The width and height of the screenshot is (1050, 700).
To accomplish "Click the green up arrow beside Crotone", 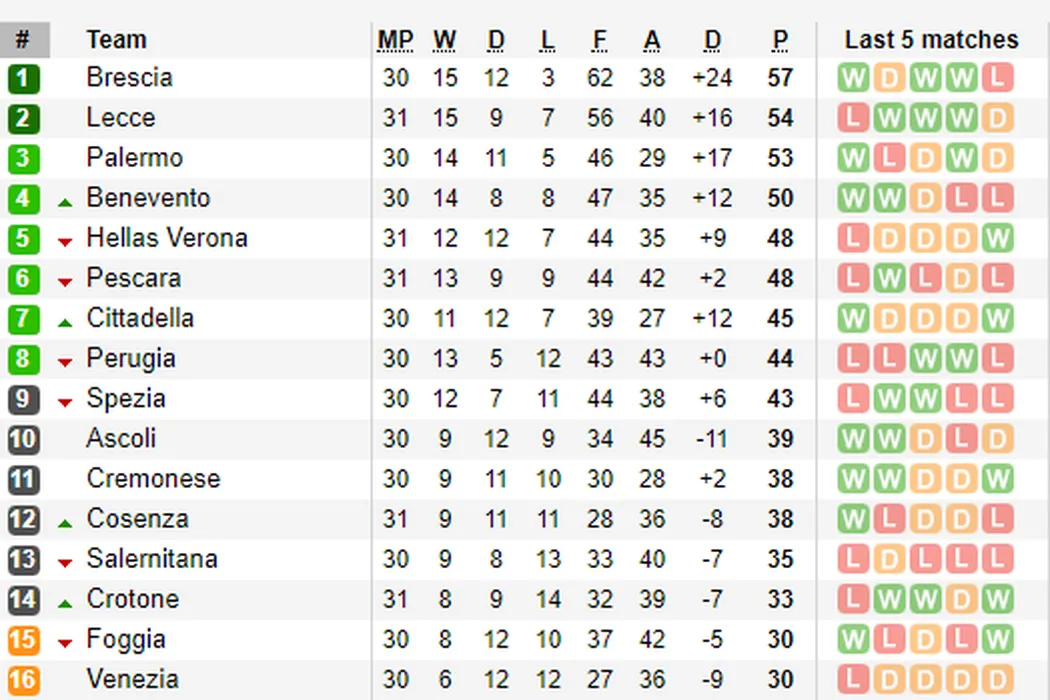I will [65, 603].
